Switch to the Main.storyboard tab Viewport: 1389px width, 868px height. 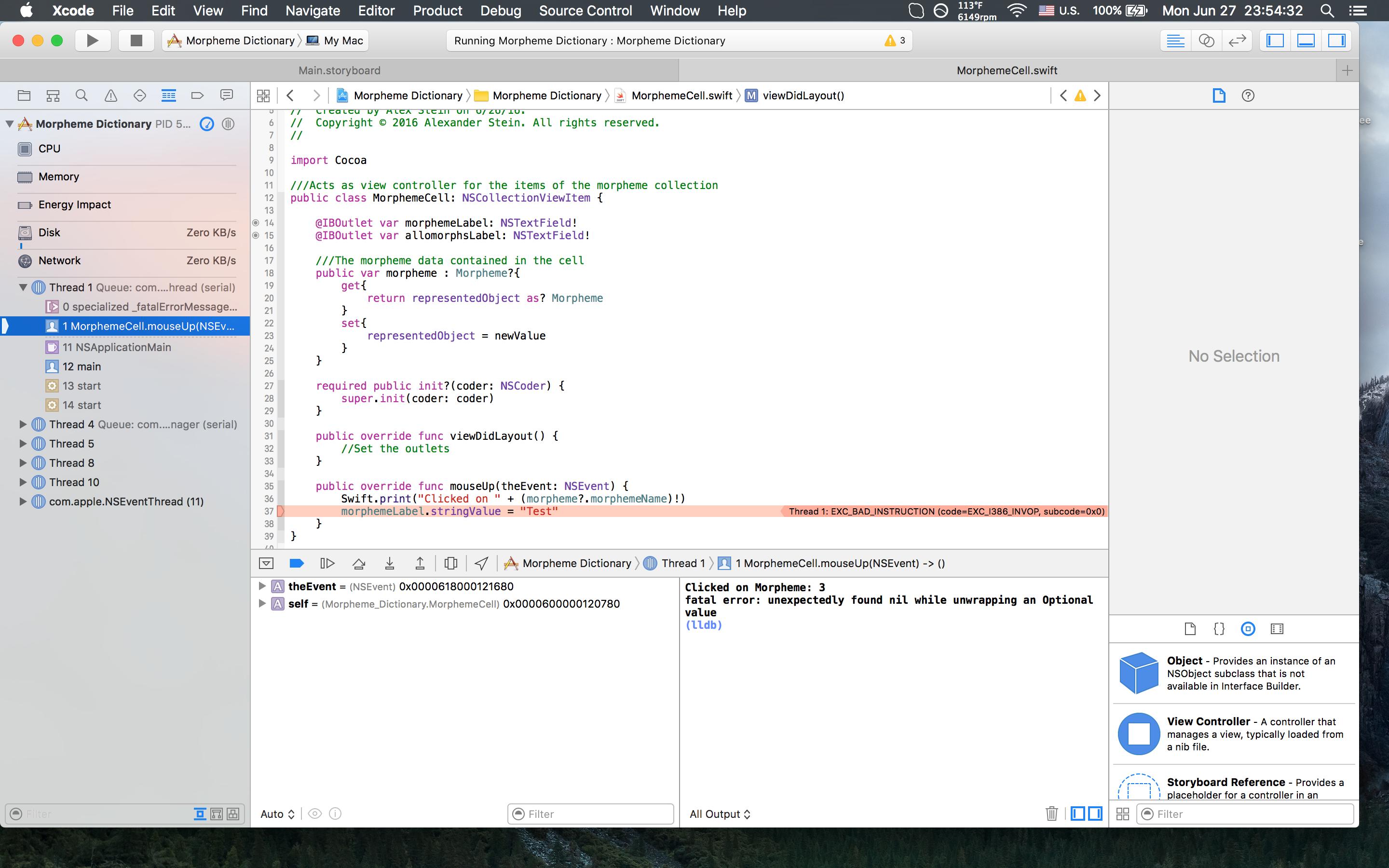point(339,70)
